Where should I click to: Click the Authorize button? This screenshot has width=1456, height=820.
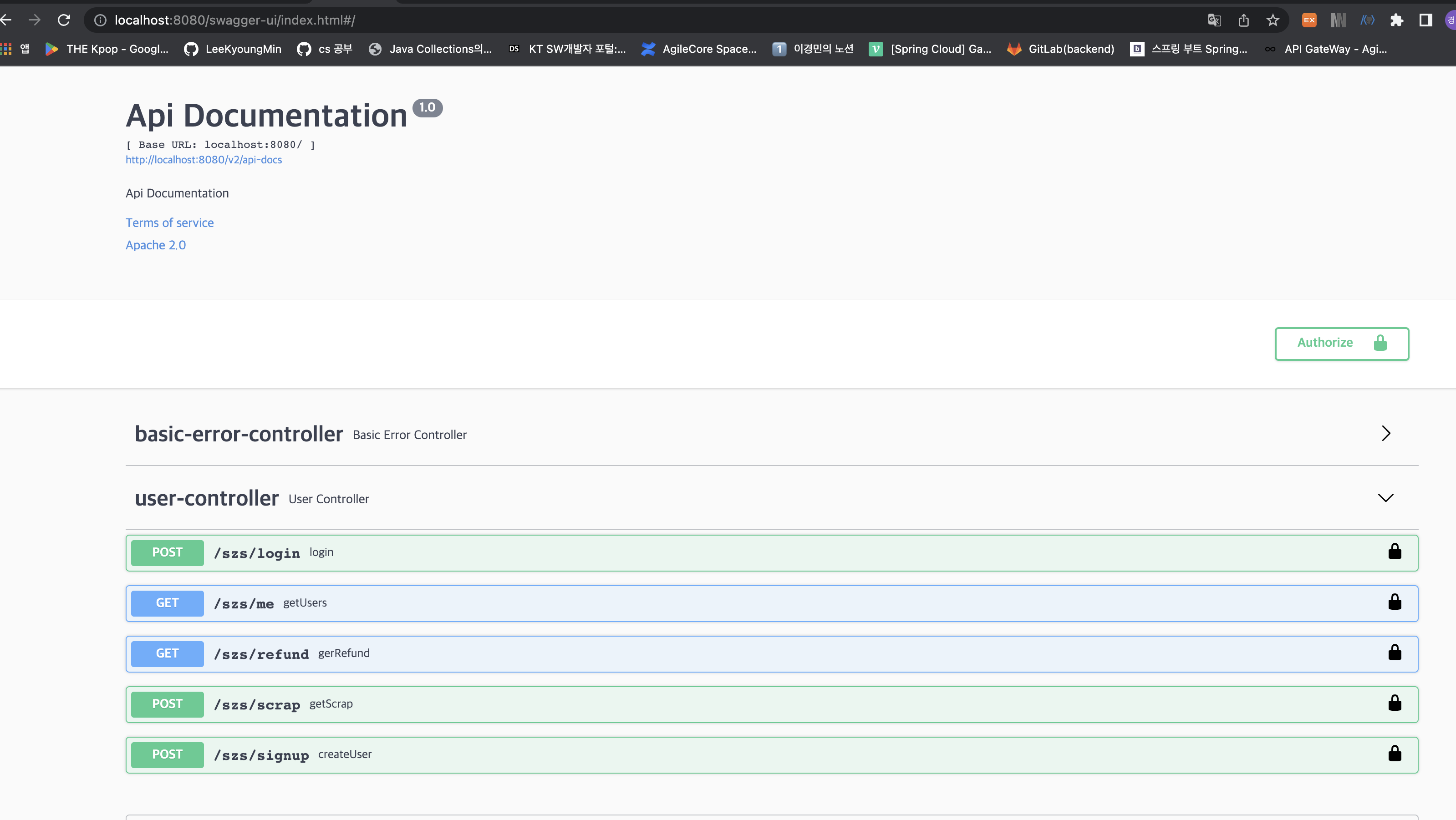[x=1341, y=344]
